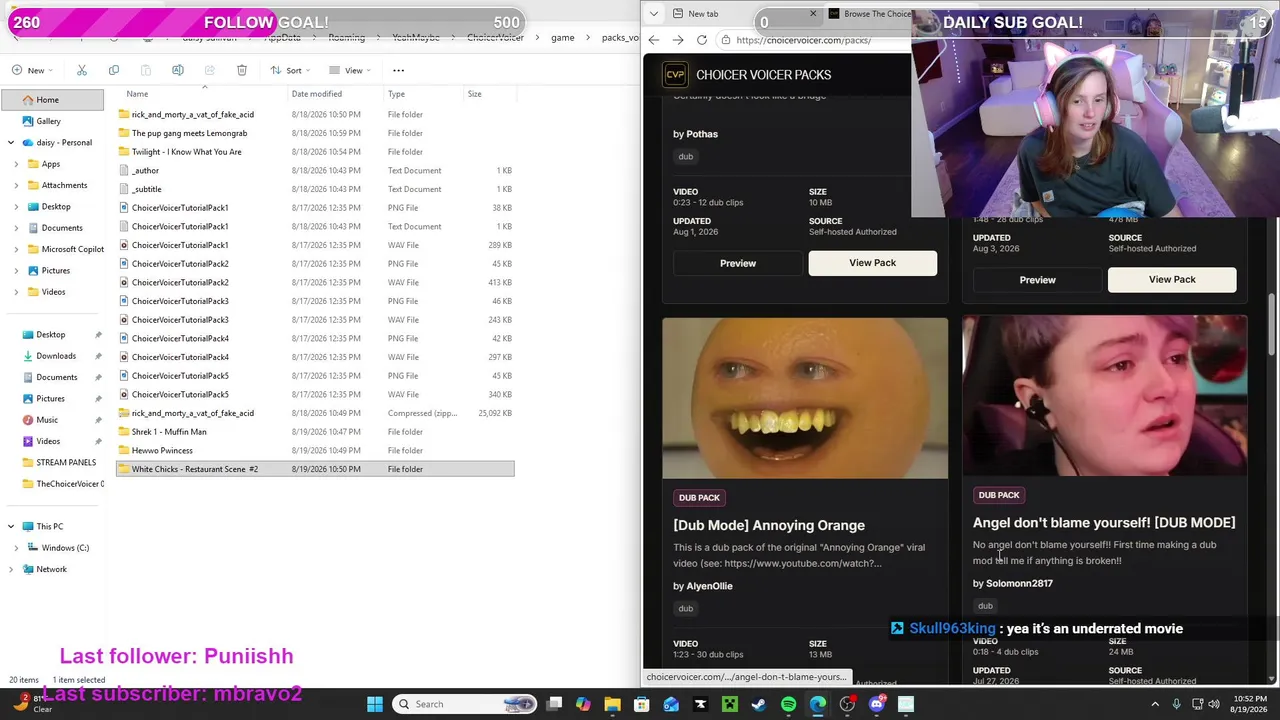The width and height of the screenshot is (1280, 720).
Task: Go back in the browser
Action: tap(653, 40)
